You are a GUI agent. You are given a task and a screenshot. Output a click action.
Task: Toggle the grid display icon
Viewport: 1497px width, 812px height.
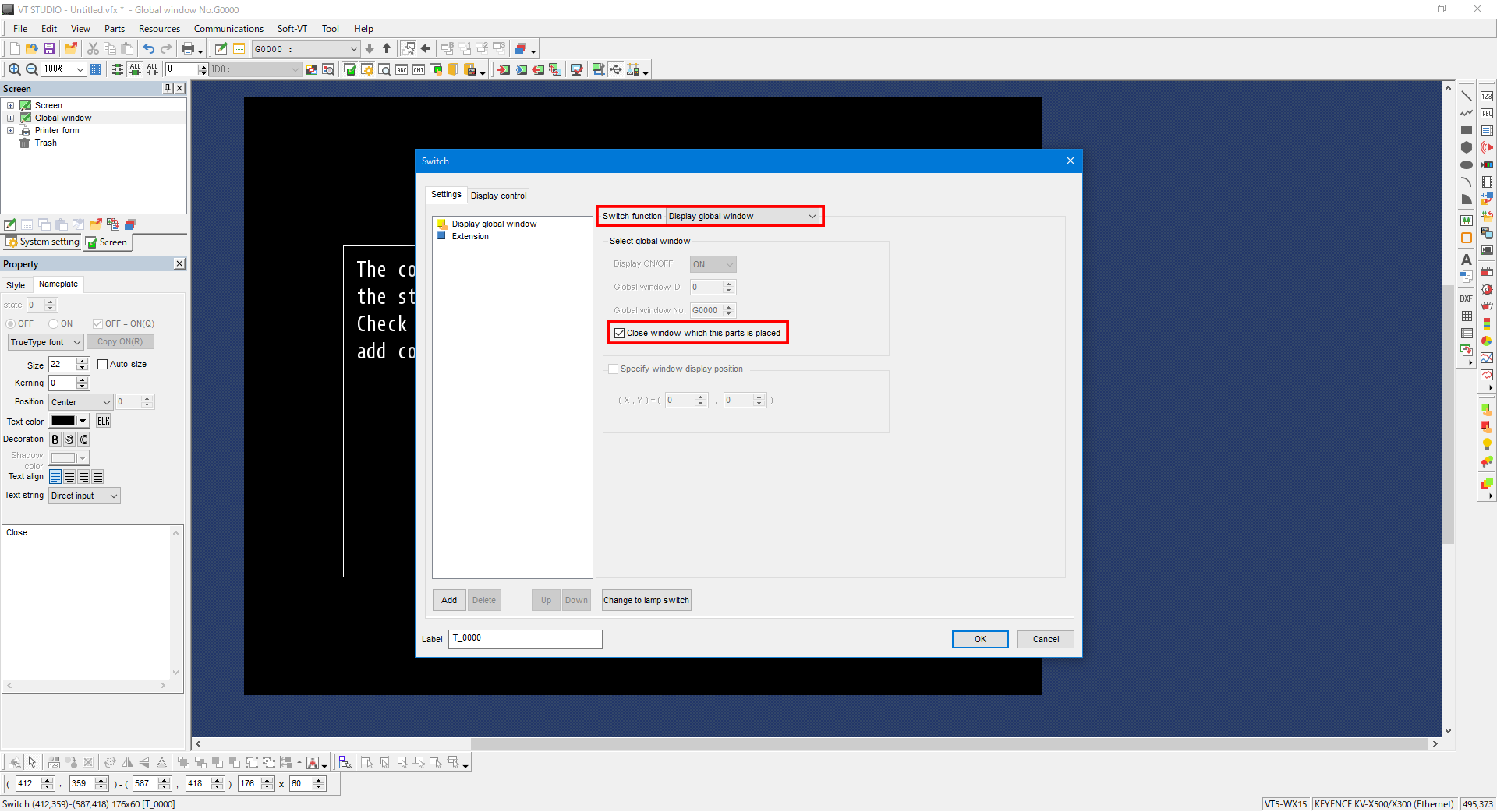[96, 69]
